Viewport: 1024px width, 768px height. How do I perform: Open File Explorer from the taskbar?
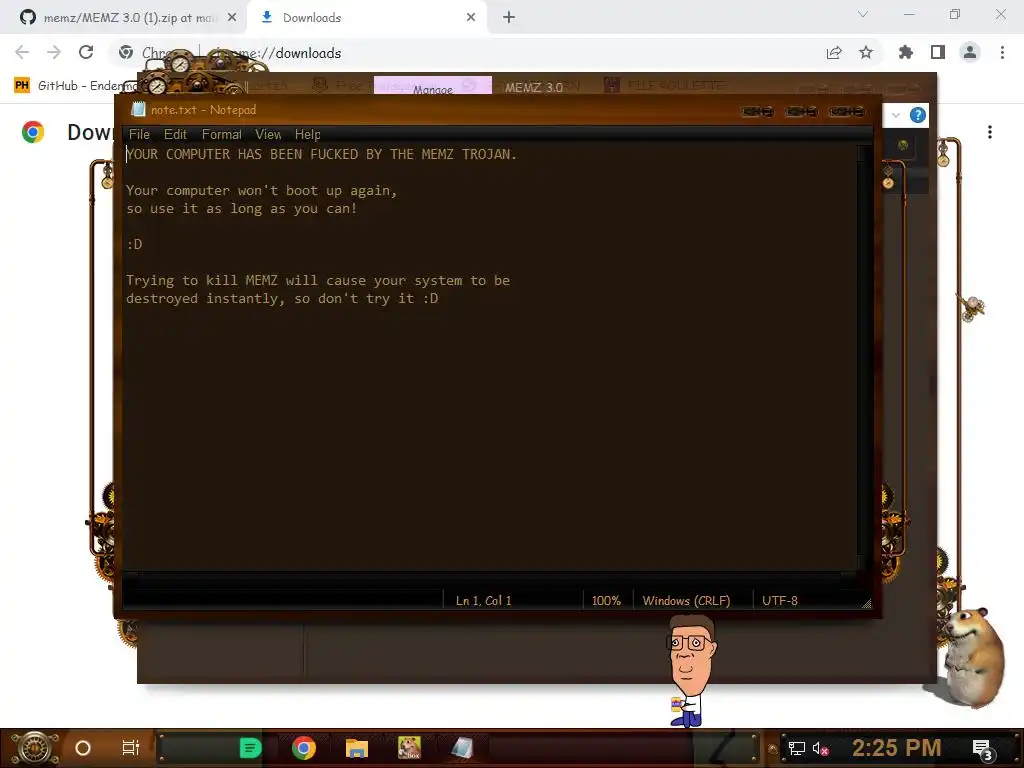(x=357, y=748)
